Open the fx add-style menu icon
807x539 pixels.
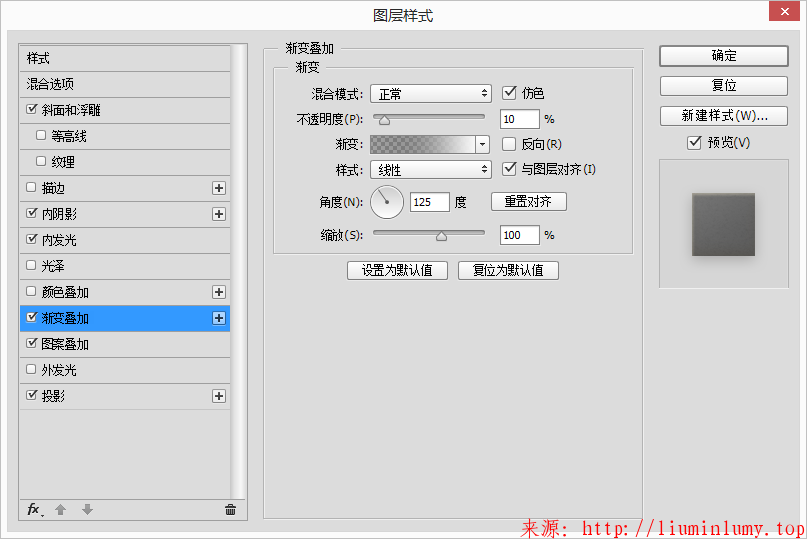34,510
